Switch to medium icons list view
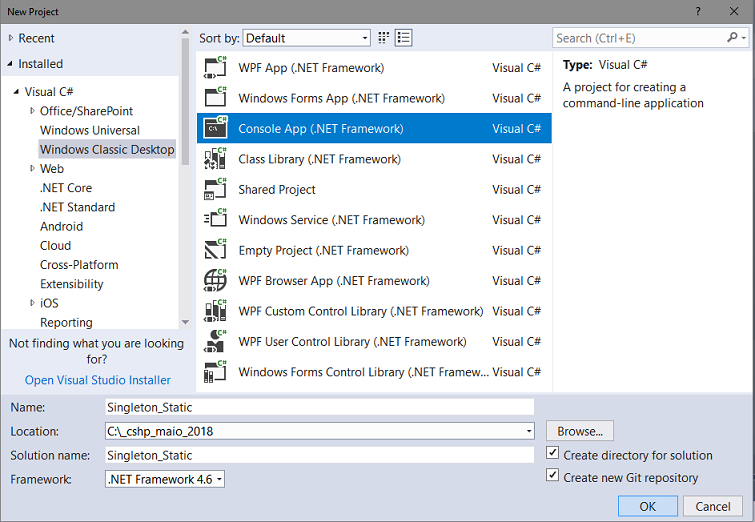This screenshot has height=522, width=755. [404, 38]
